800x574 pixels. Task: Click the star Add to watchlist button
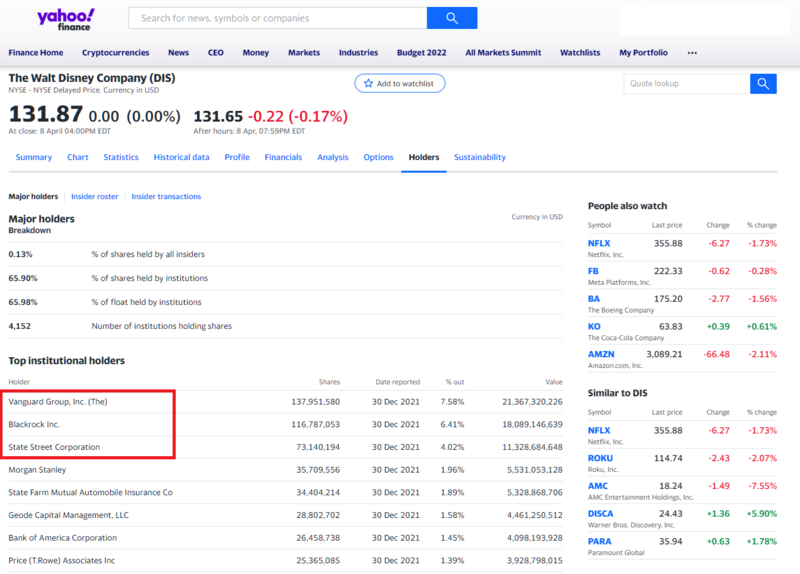[399, 84]
